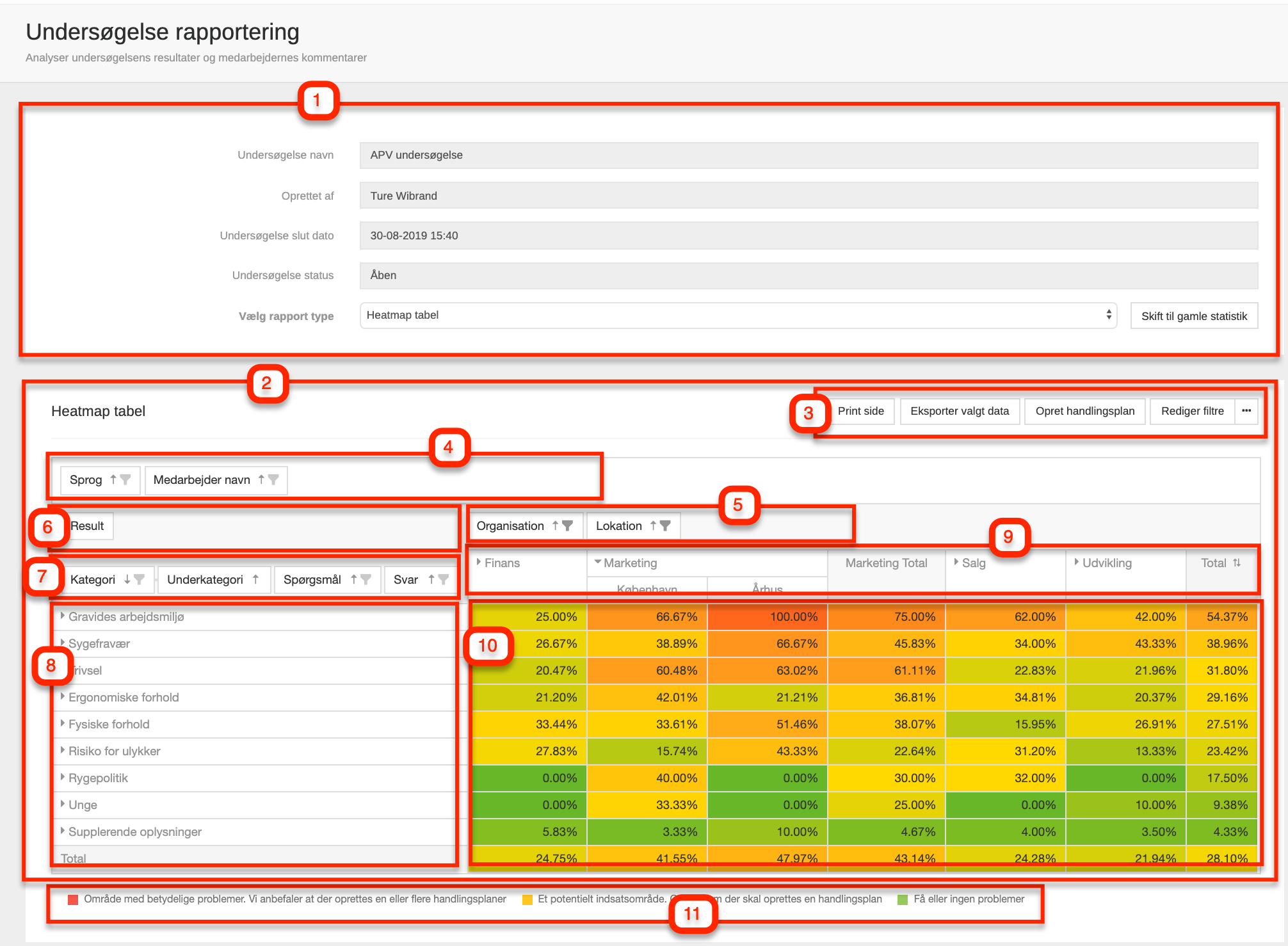This screenshot has height=946, width=1288.
Task: Click Skift til gamle statistik button
Action: tap(1194, 316)
